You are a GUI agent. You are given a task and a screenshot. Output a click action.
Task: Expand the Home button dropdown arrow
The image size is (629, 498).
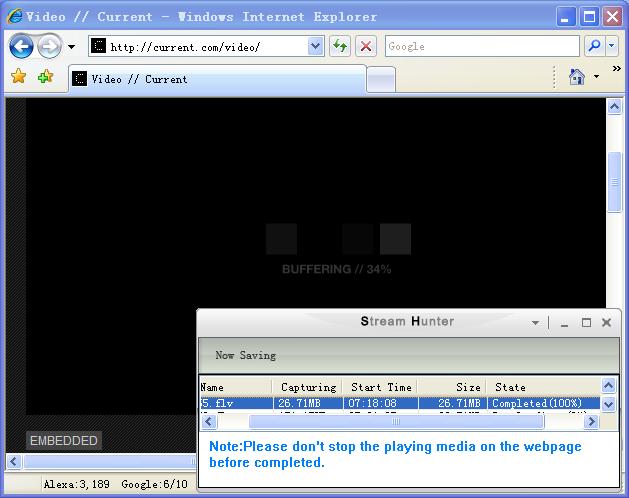(597, 76)
